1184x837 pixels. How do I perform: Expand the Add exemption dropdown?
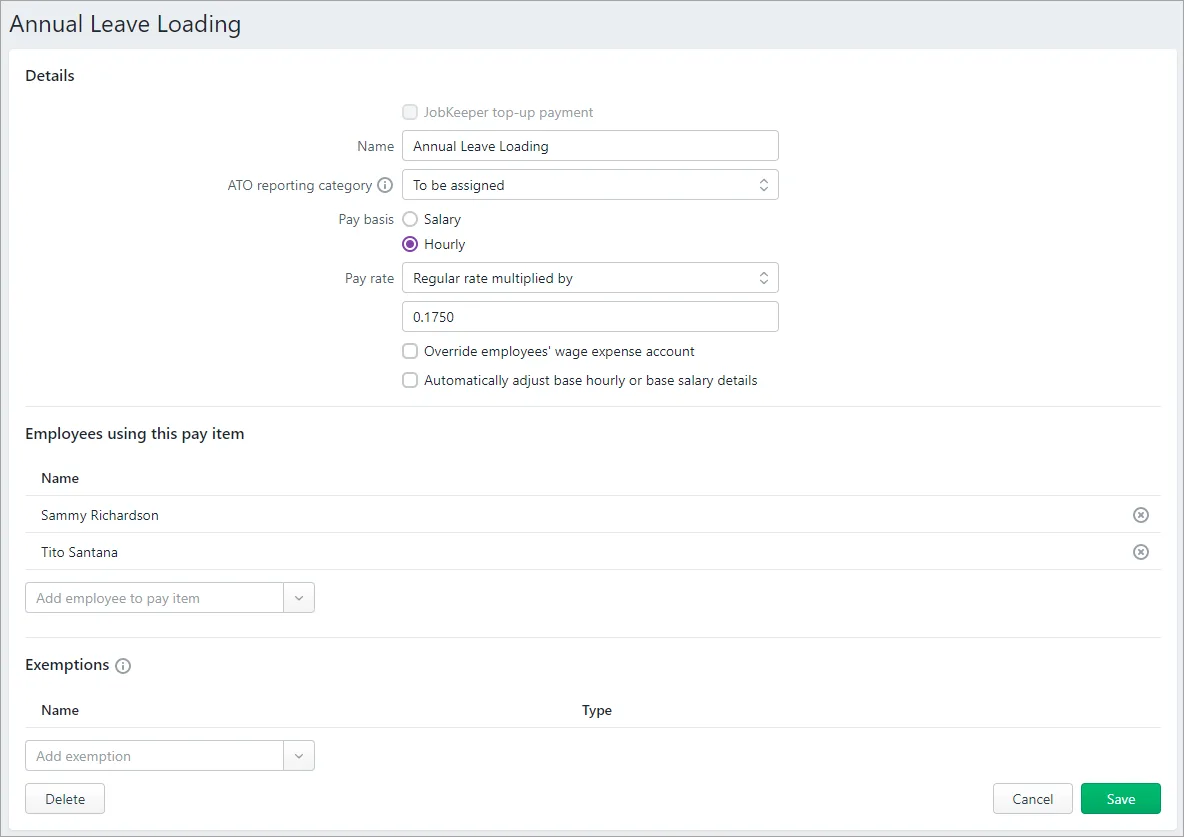click(298, 756)
